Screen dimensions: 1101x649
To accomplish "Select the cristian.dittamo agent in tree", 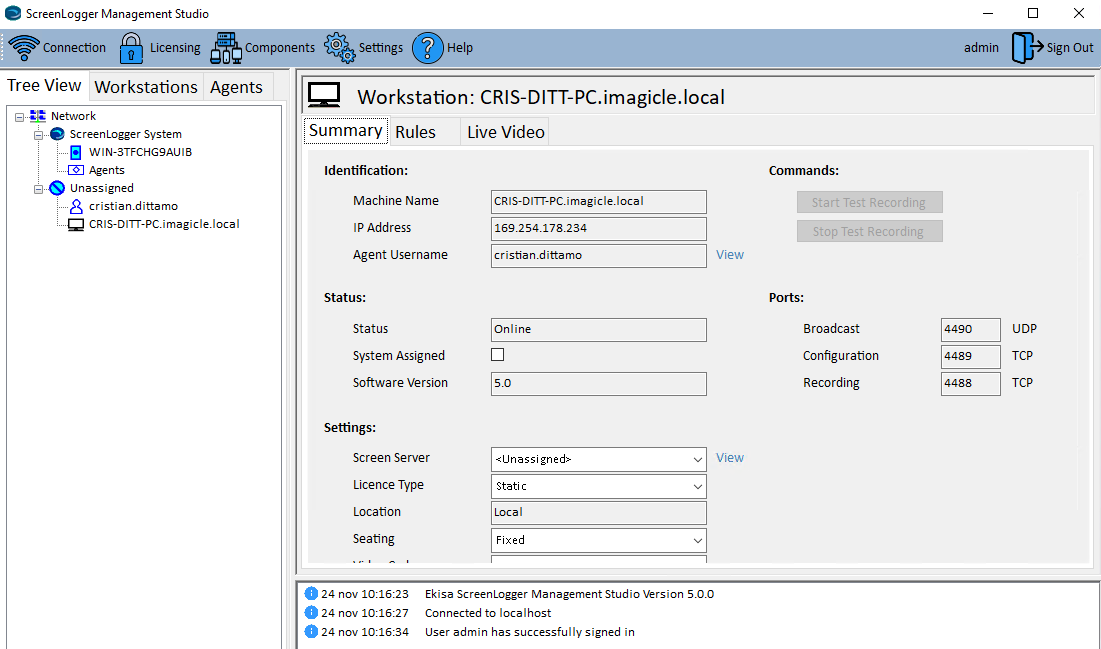I will [133, 206].
